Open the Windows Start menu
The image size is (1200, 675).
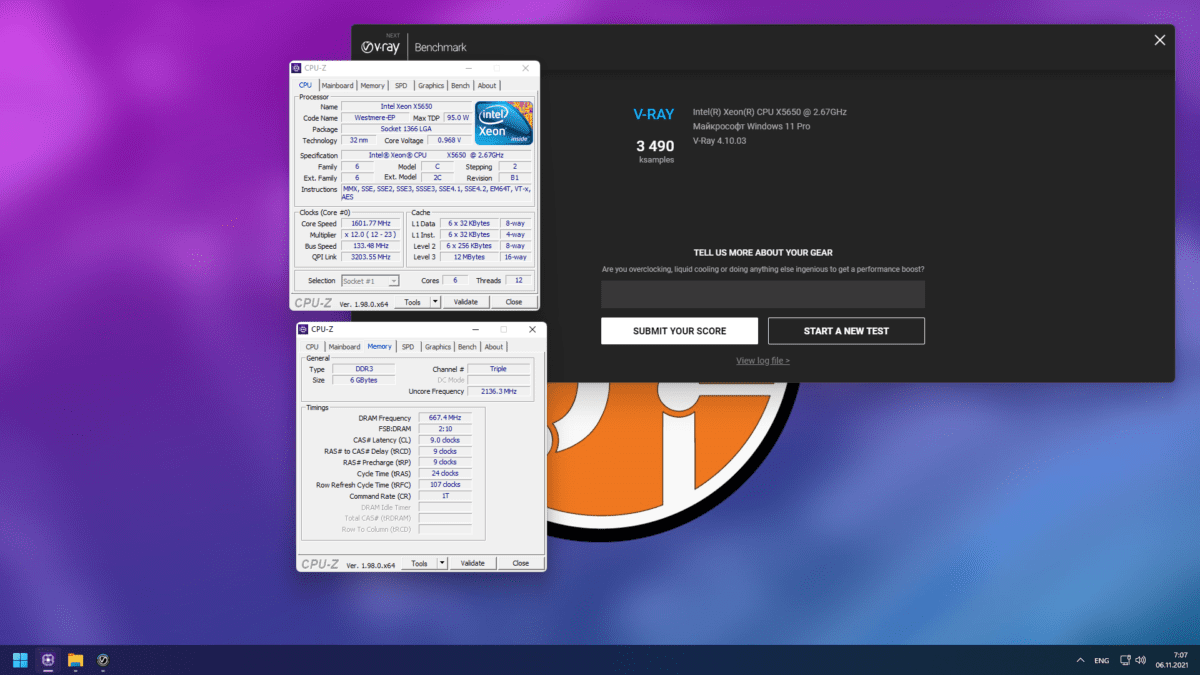(20, 660)
